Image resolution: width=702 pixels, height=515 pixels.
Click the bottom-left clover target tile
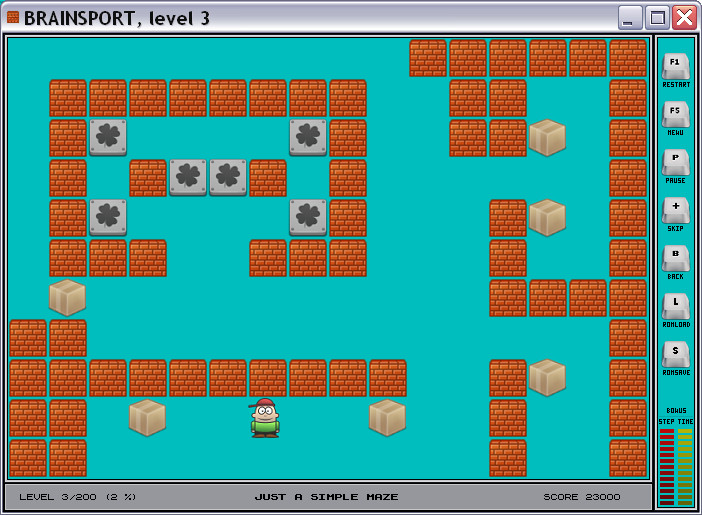[x=108, y=218]
